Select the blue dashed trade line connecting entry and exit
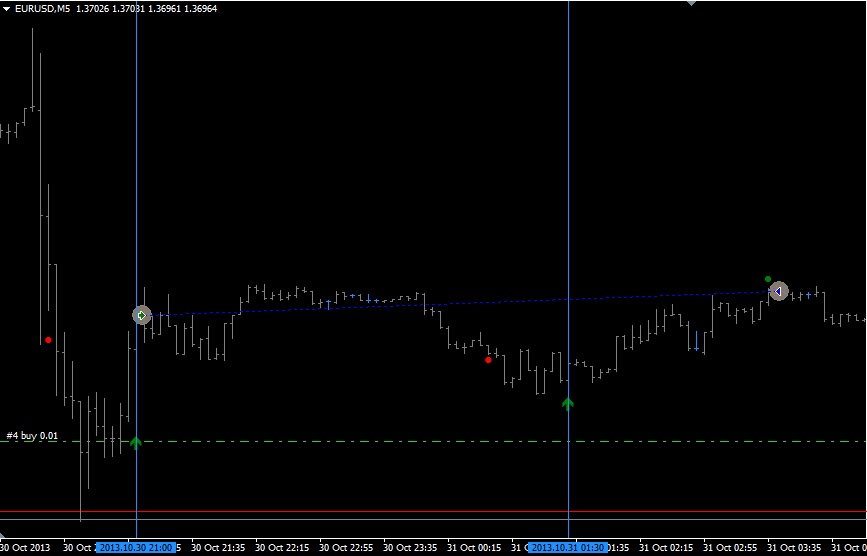This screenshot has width=867, height=556. point(460,303)
